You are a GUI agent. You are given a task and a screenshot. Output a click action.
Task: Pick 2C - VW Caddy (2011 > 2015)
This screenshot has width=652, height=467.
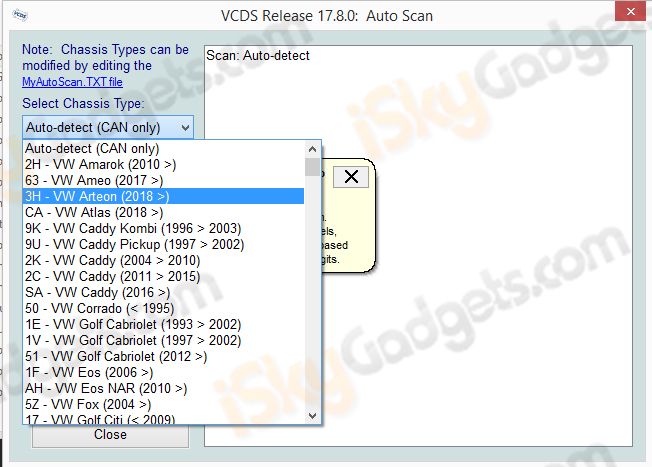(x=163, y=276)
